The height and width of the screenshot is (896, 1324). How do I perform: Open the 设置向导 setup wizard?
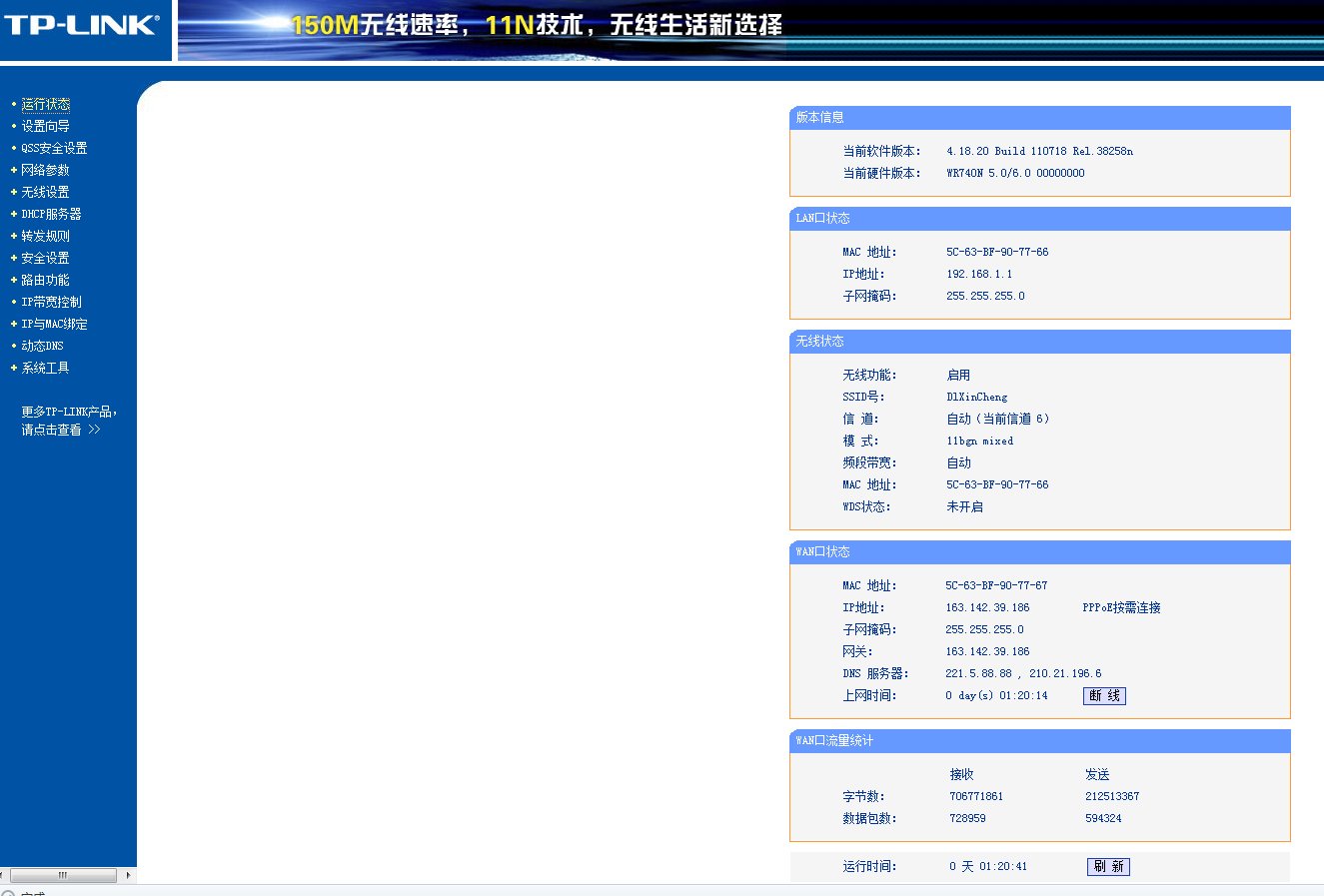[43, 125]
